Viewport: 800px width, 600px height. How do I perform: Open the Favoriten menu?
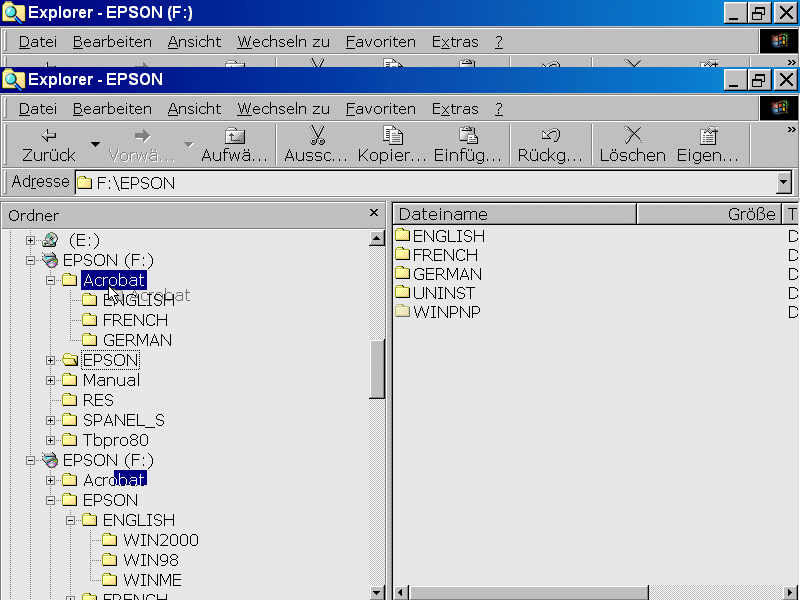[380, 109]
